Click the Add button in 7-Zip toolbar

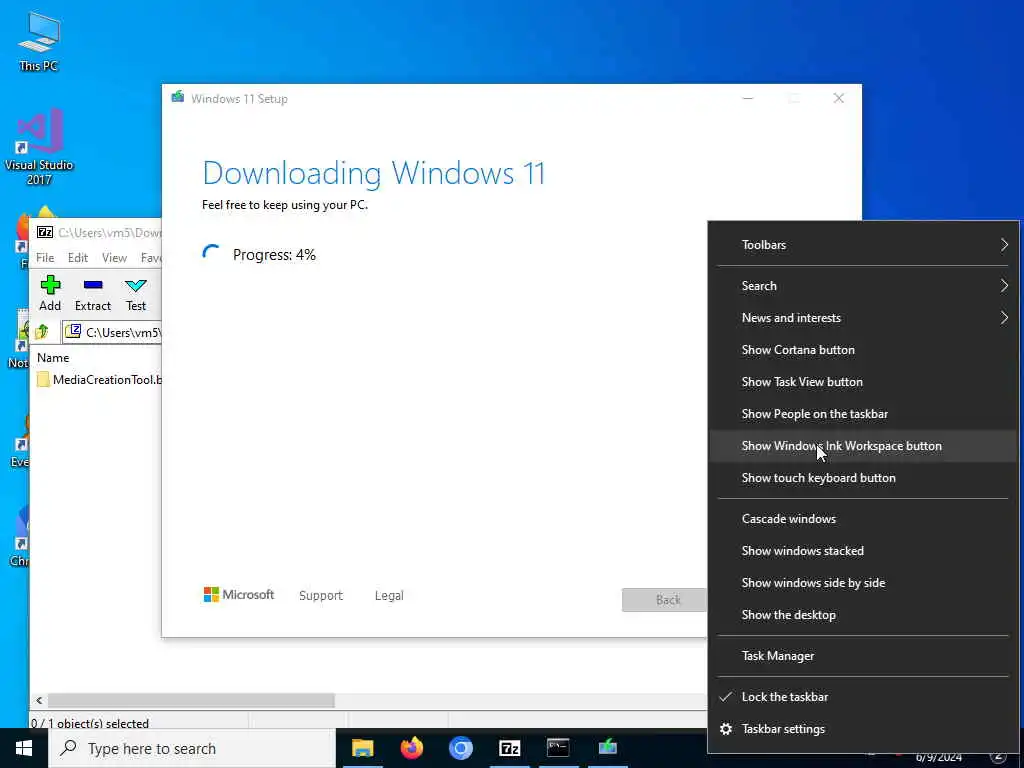[50, 293]
